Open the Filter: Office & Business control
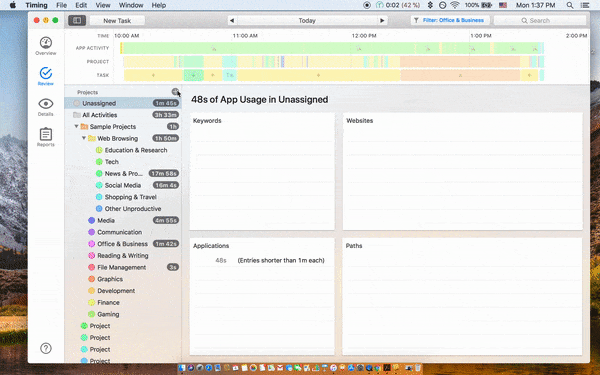 450,20
